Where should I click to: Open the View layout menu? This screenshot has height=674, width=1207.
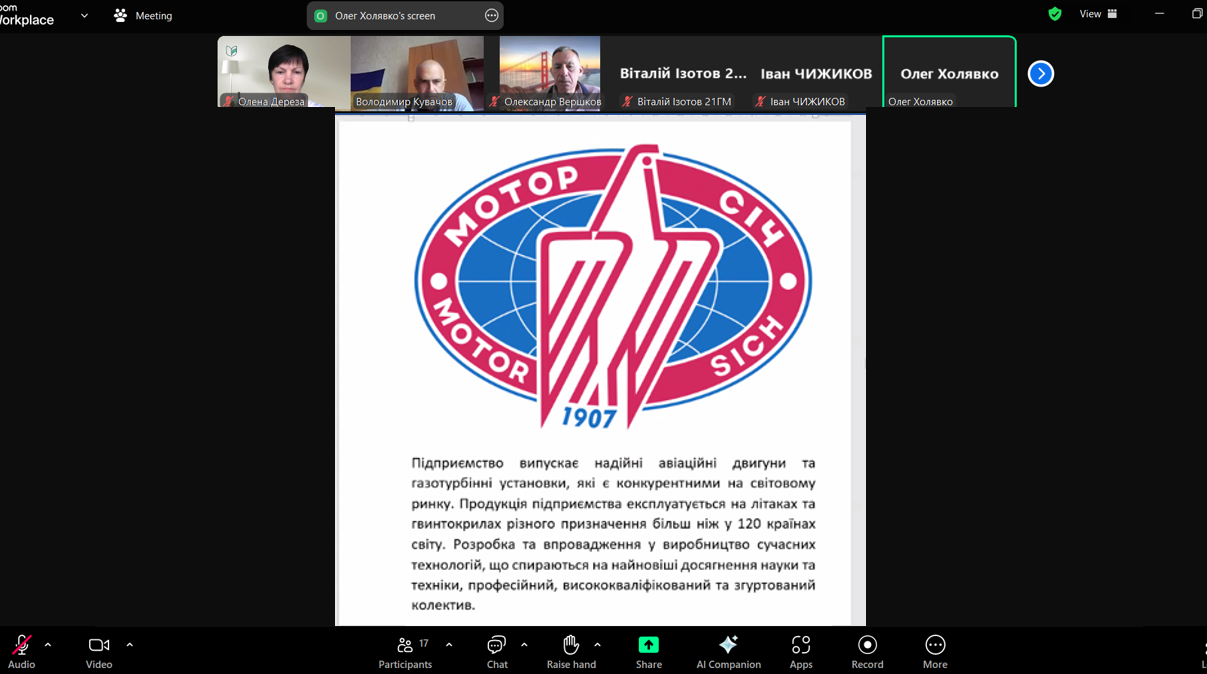(x=1098, y=14)
